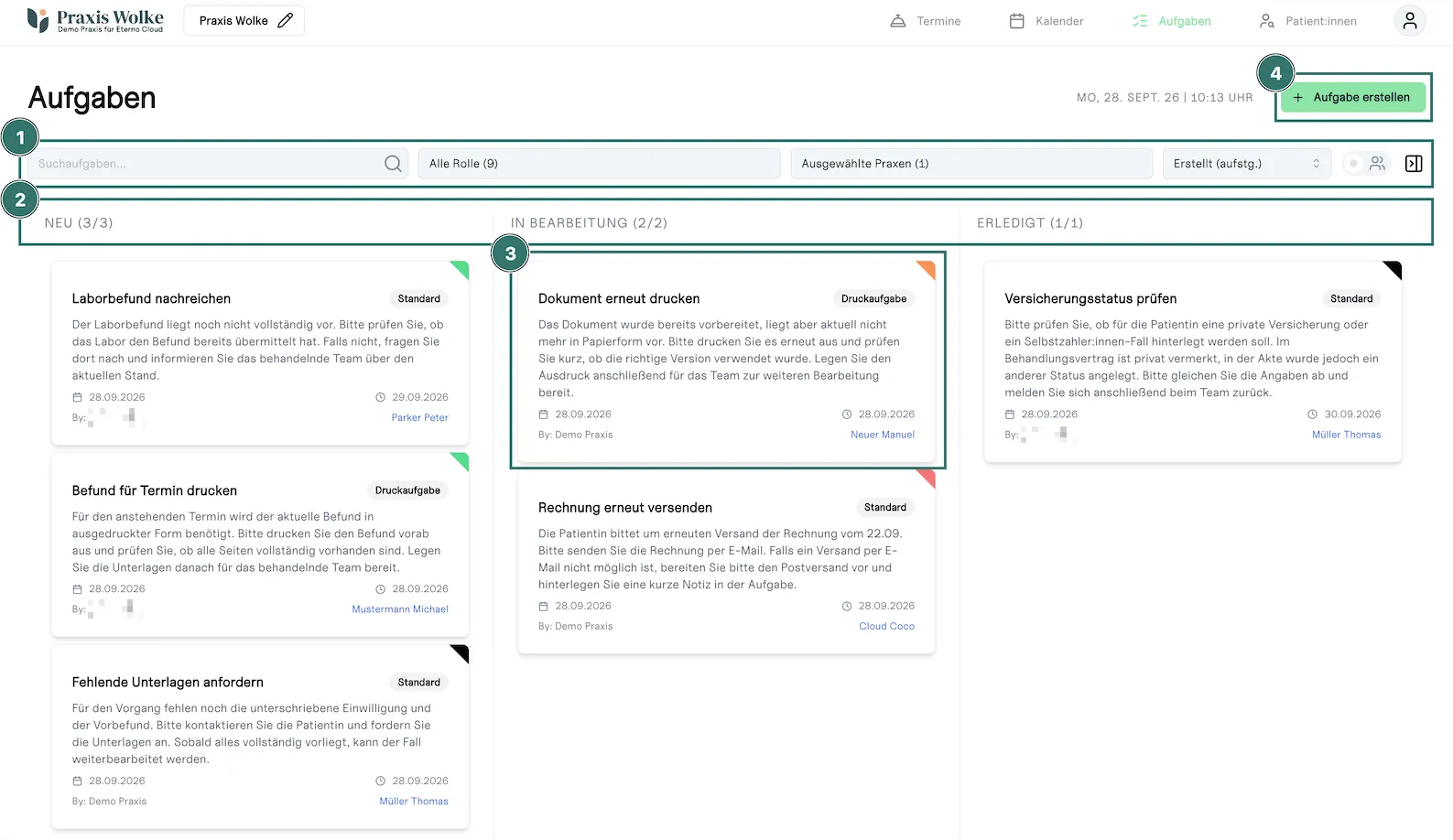Open Müller Thomas link in Versicherungsstatus card
The width and height of the screenshot is (1453, 840).
(x=1346, y=435)
